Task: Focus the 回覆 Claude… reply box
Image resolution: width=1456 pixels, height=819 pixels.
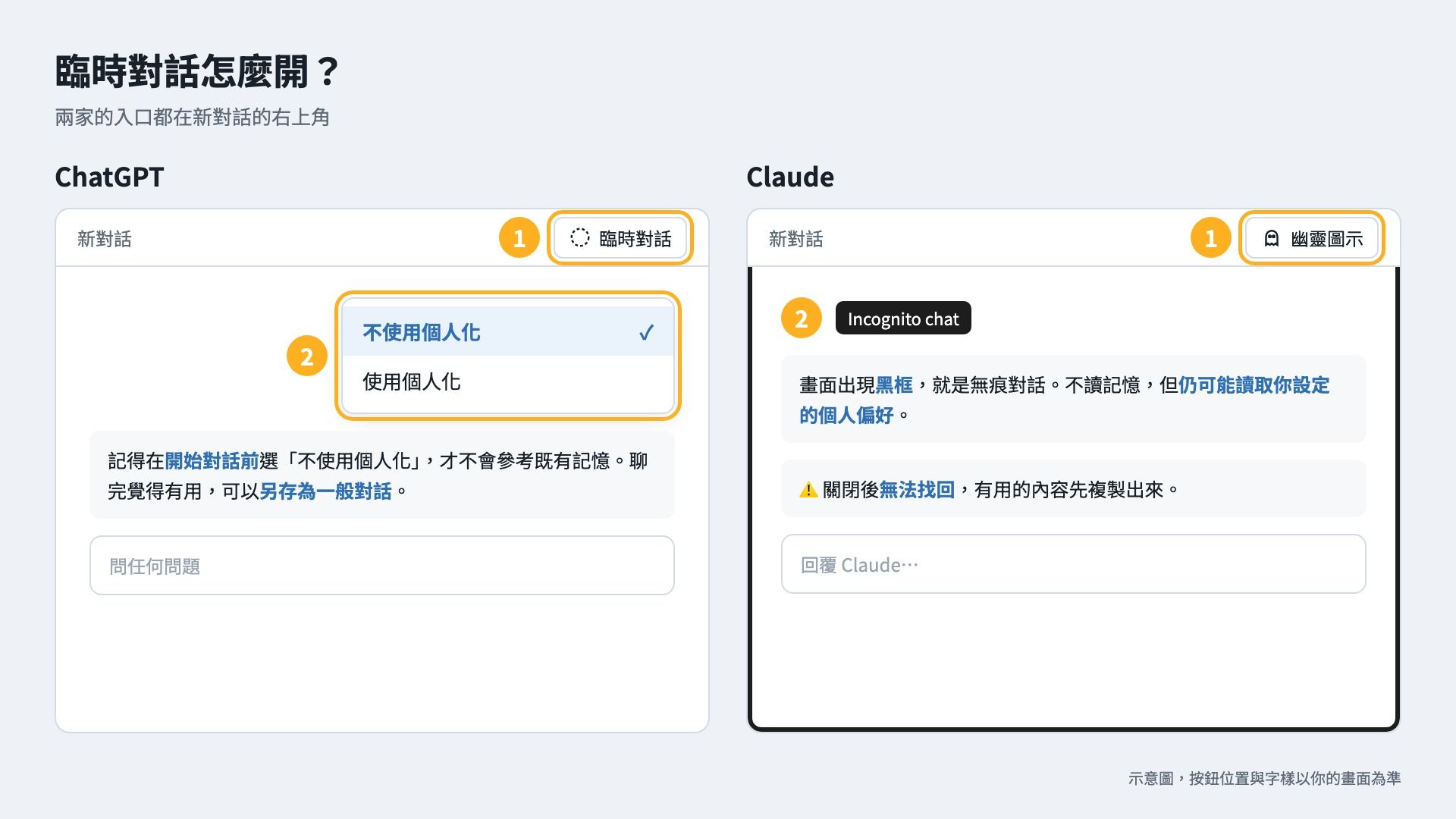Action: click(1074, 564)
